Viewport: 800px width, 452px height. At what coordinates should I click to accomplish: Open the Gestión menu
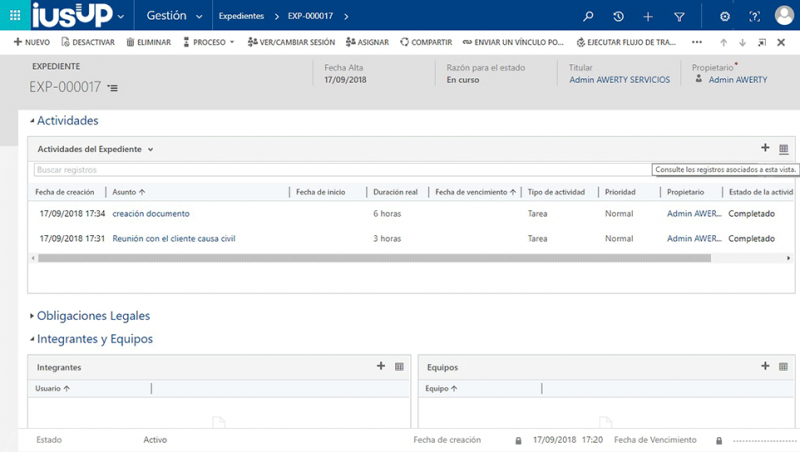click(x=174, y=16)
